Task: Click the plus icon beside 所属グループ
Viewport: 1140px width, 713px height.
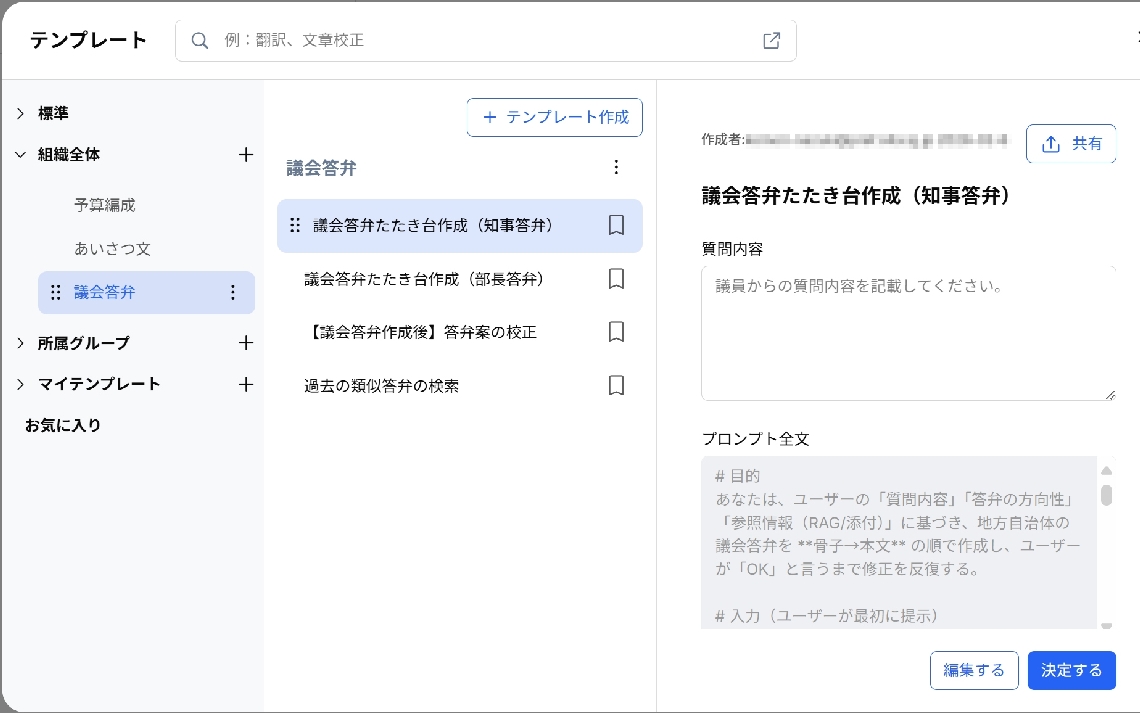Action: (x=245, y=343)
